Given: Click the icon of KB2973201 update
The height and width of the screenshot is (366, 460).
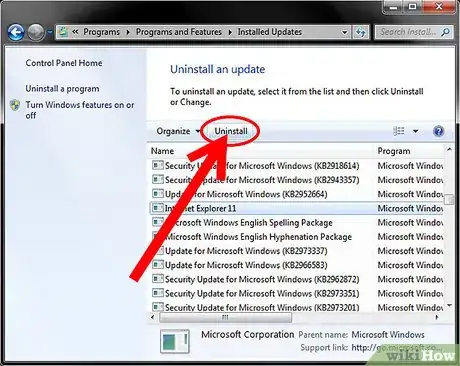Looking at the screenshot, I should click(x=158, y=307).
